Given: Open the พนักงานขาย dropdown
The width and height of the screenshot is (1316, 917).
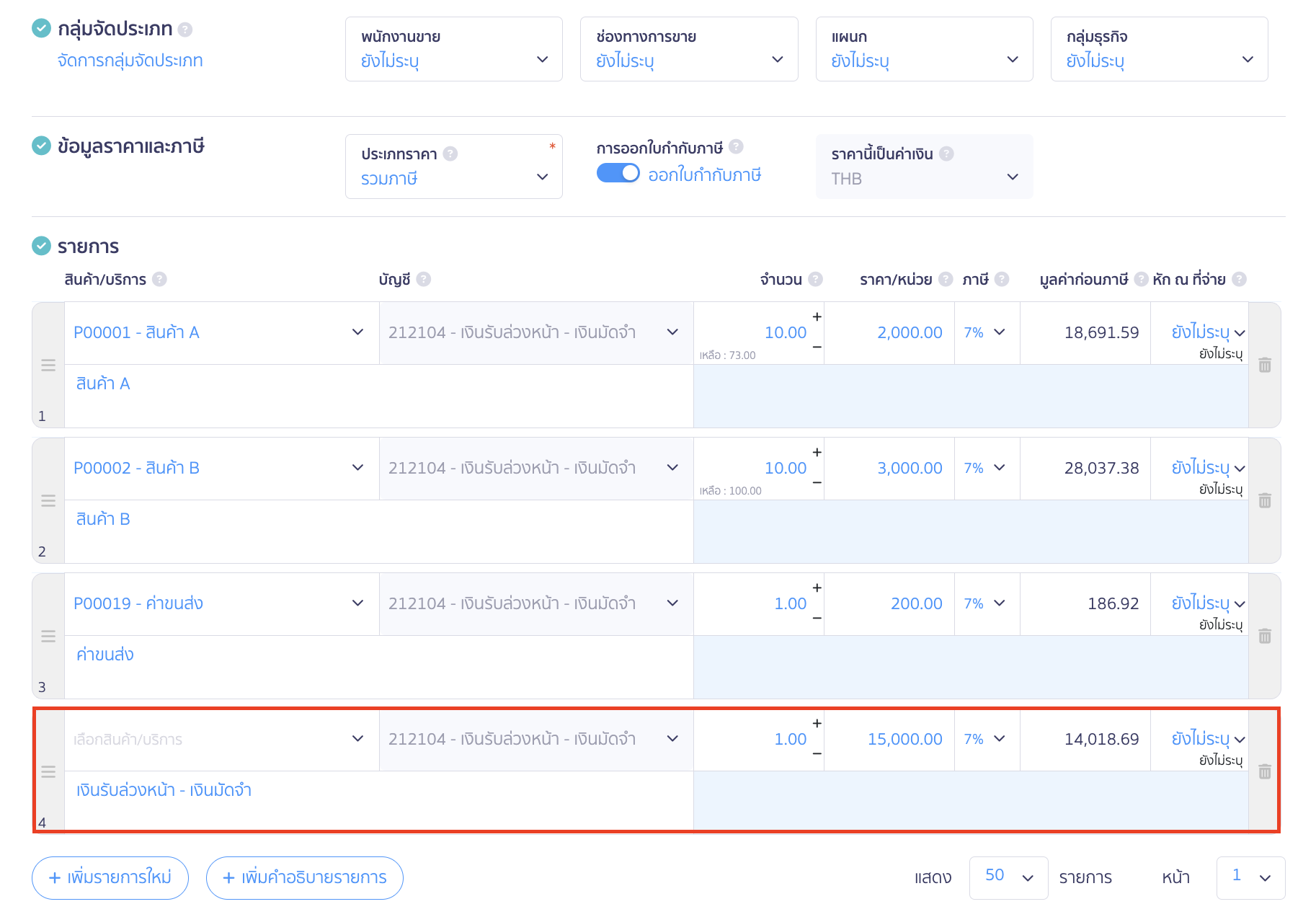Looking at the screenshot, I should (454, 49).
